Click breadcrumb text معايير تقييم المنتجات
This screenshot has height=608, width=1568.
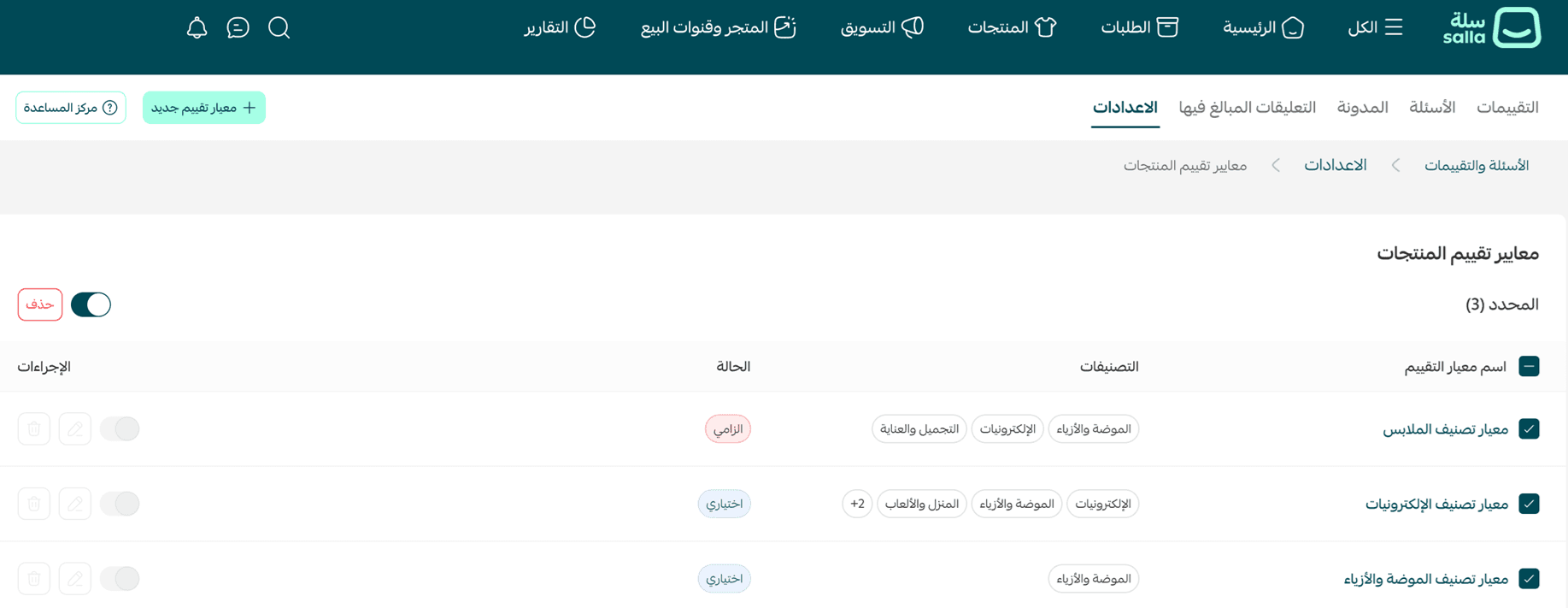coord(1185,166)
